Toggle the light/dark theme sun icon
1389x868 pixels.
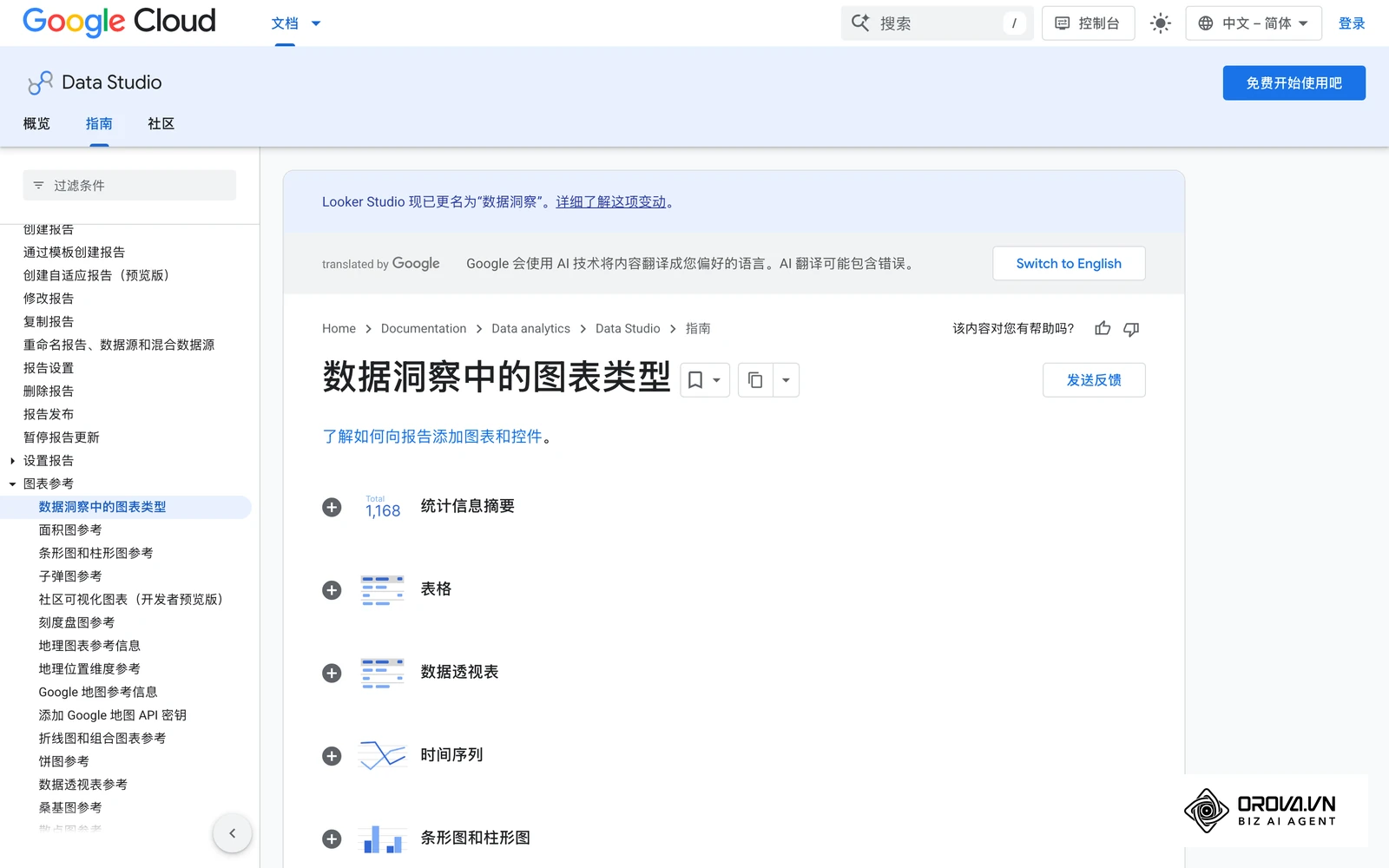coord(1160,23)
